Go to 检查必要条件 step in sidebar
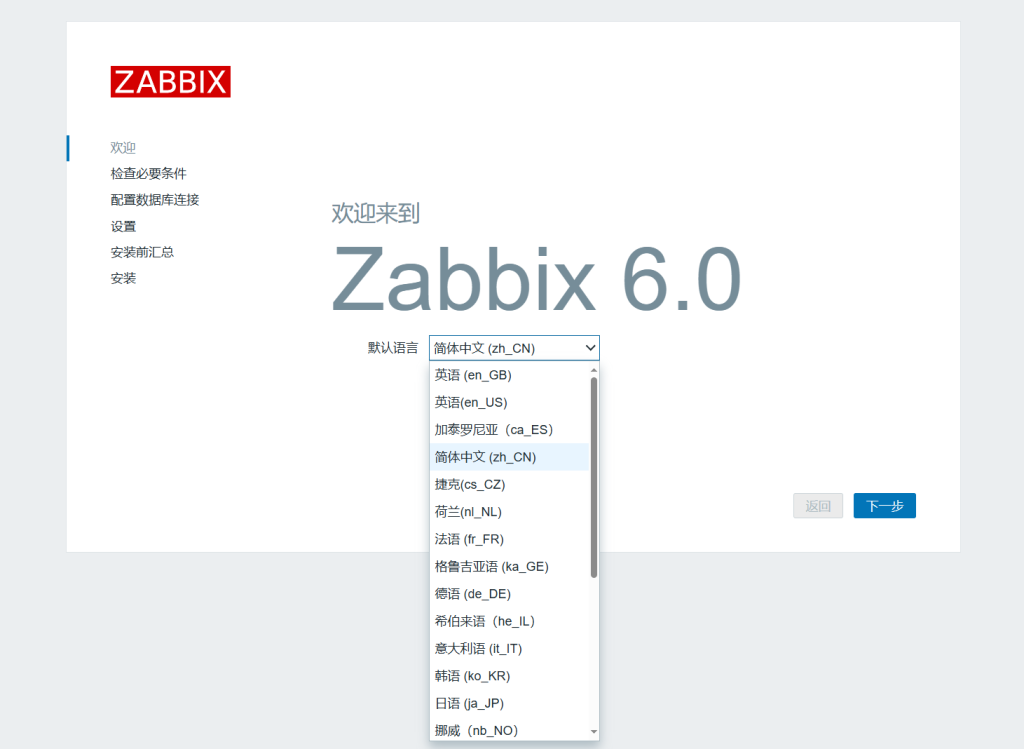 coord(148,174)
